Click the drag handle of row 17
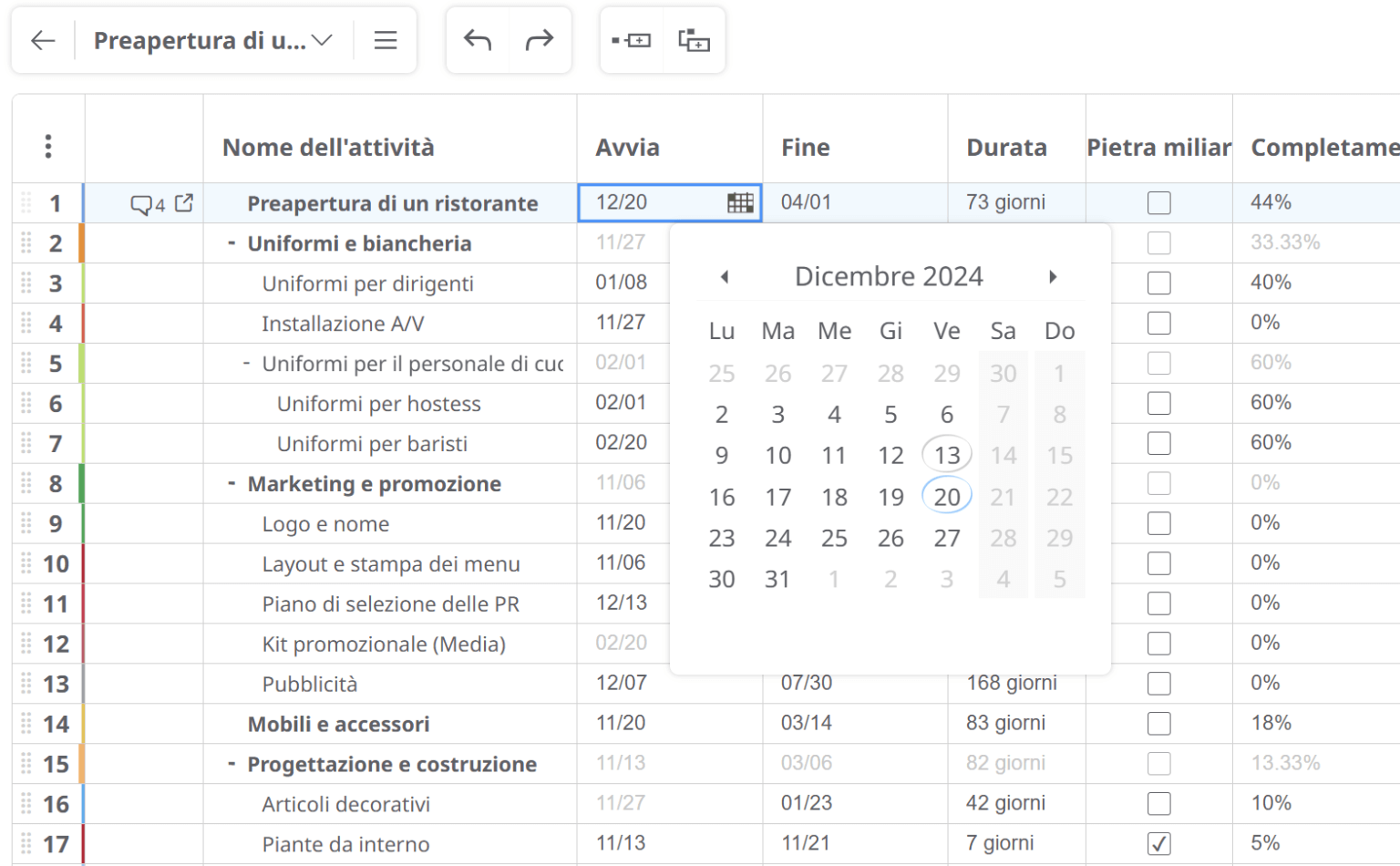Screen dimensions: 1400x866 click(26, 844)
